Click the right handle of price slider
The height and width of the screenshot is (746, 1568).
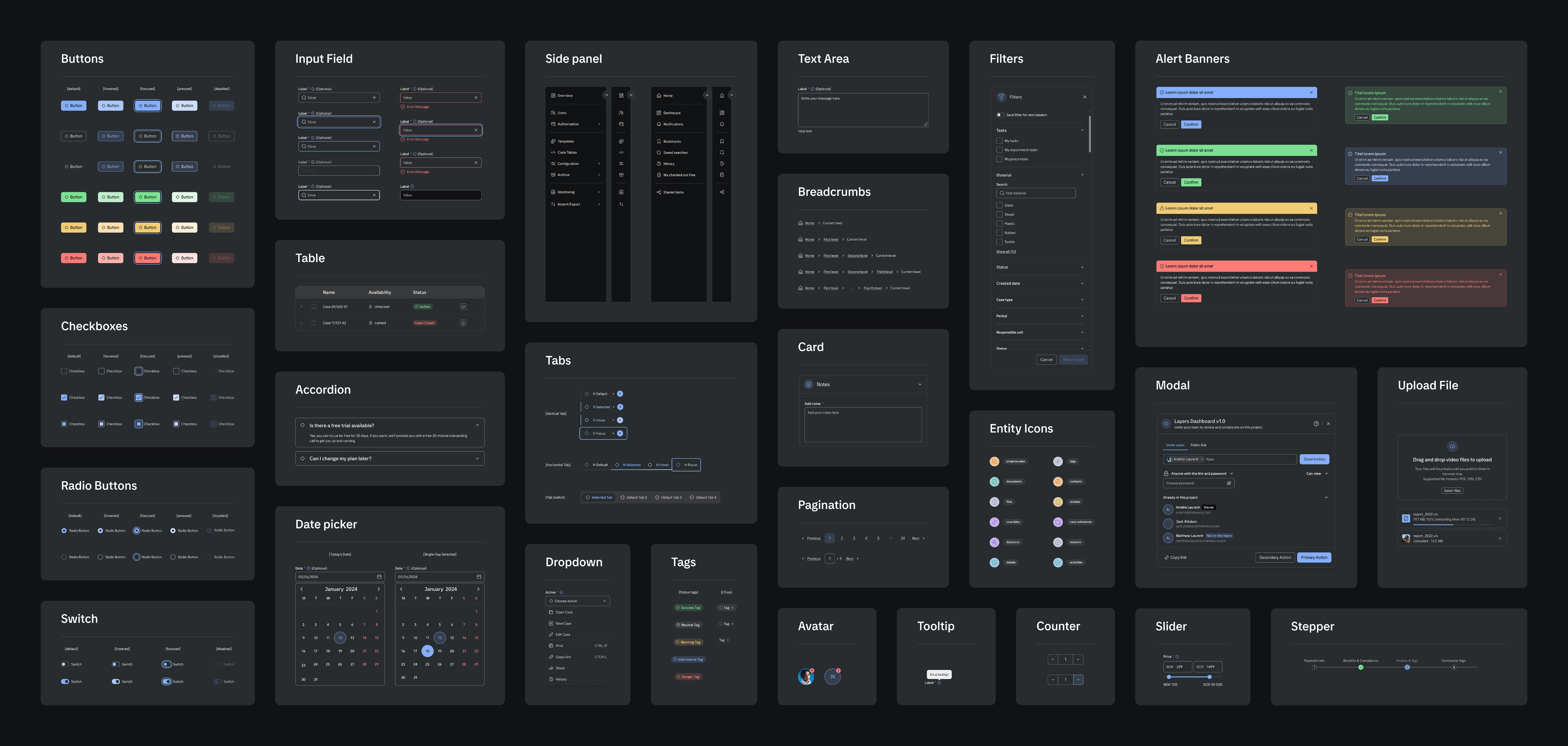coord(1209,677)
